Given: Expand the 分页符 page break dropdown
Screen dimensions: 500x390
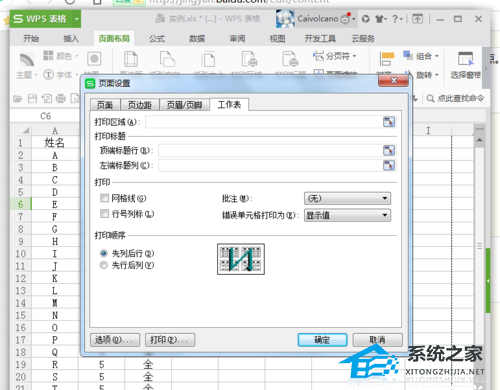Looking at the screenshot, I should pyautogui.click(x=354, y=56).
